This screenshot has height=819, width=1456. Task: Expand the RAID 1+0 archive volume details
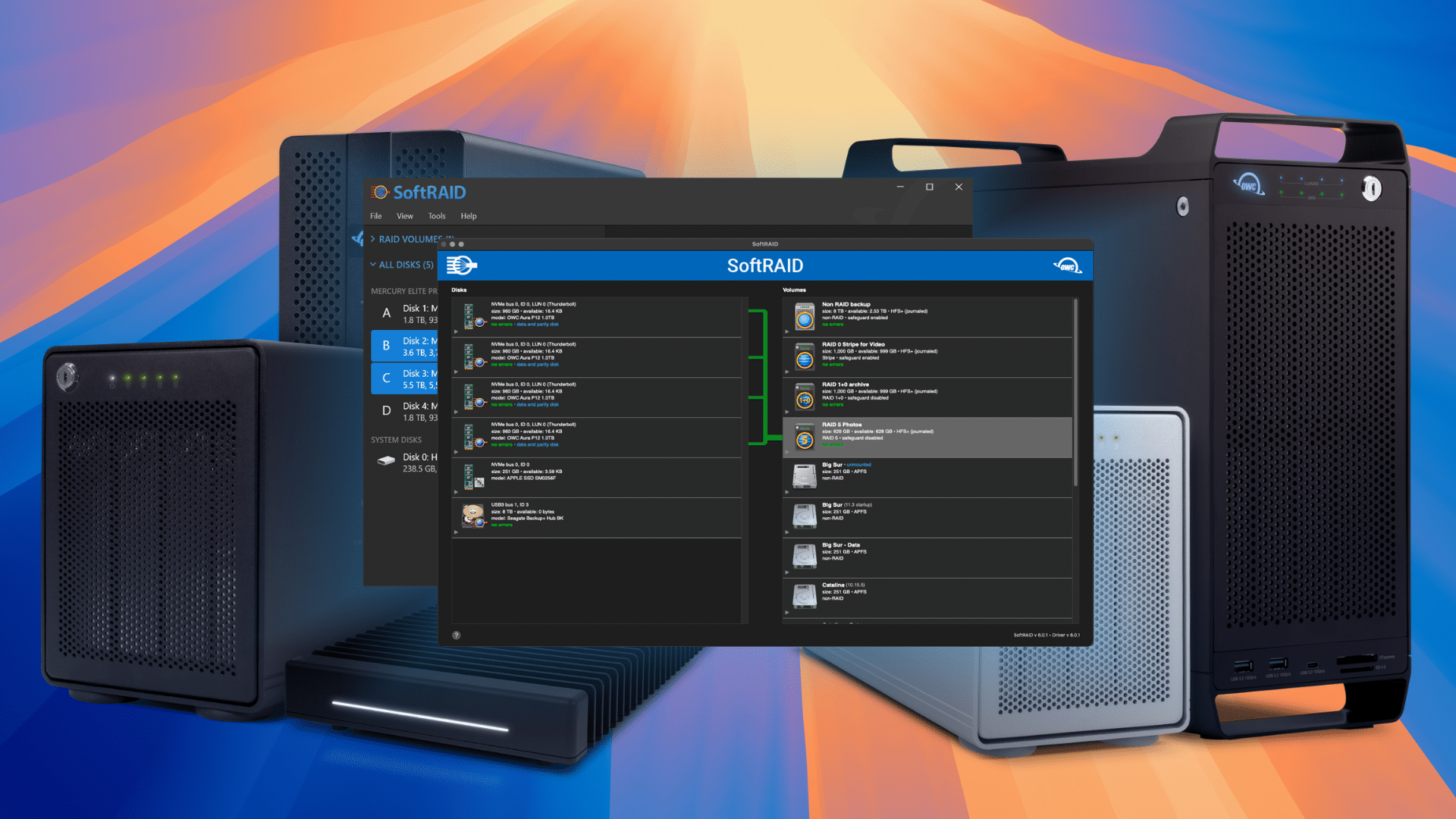[787, 412]
